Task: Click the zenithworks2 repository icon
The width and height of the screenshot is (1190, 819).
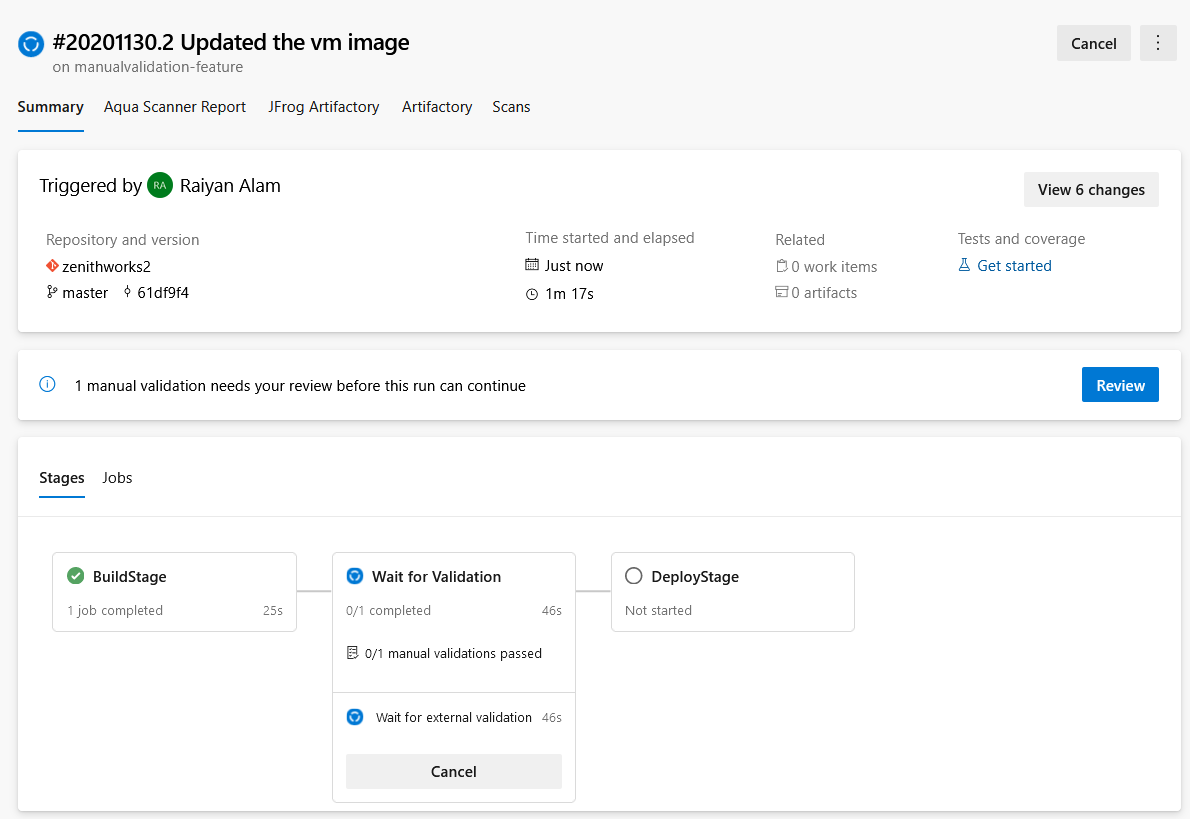Action: pyautogui.click(x=53, y=266)
